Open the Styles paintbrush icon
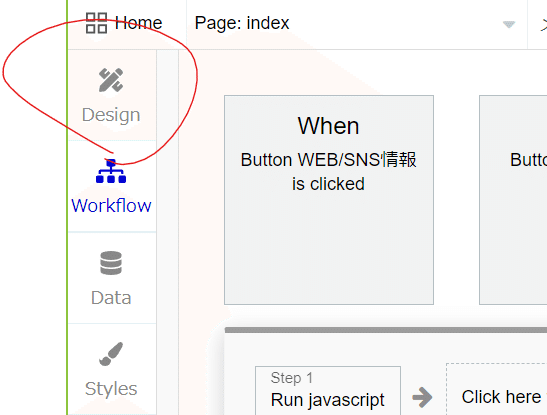This screenshot has width=547, height=415. (x=111, y=354)
